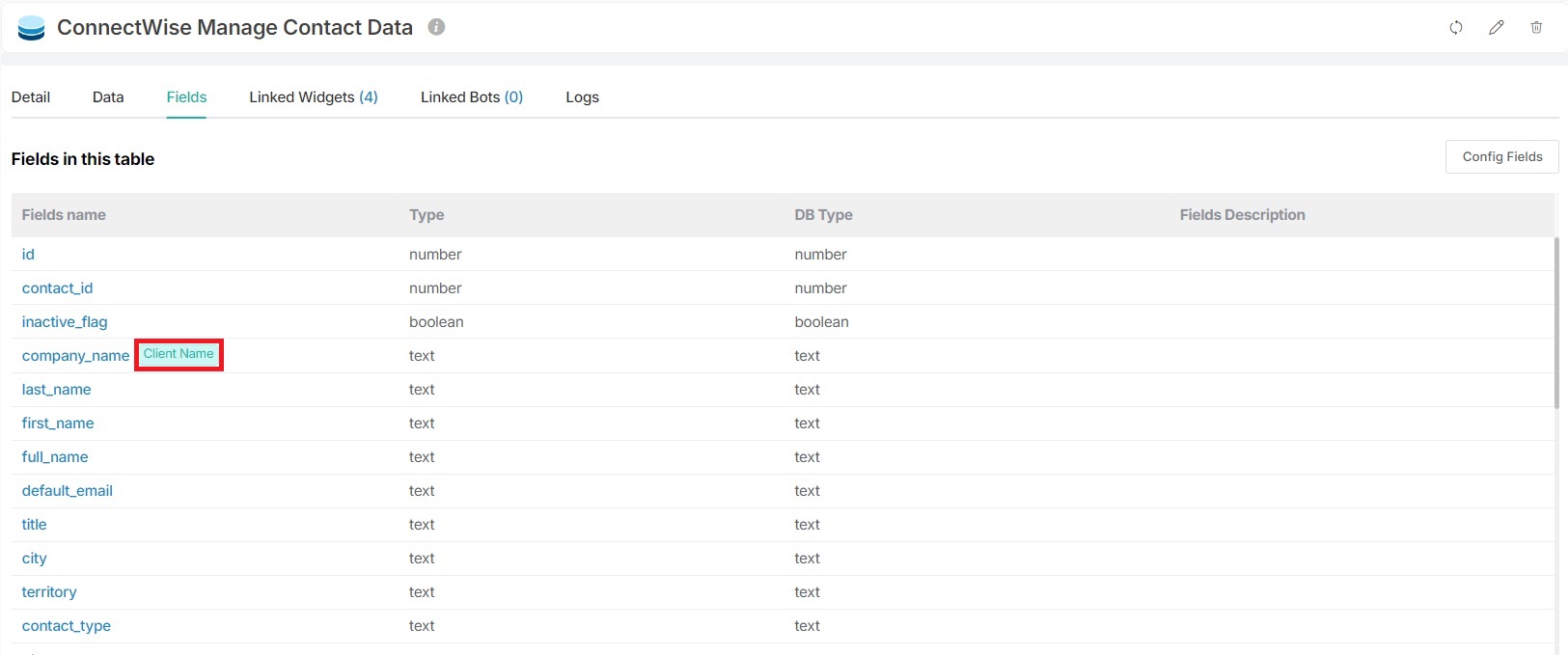This screenshot has width=1568, height=655.
Task: Edit dataset using the pencil icon
Action: pyautogui.click(x=1496, y=27)
